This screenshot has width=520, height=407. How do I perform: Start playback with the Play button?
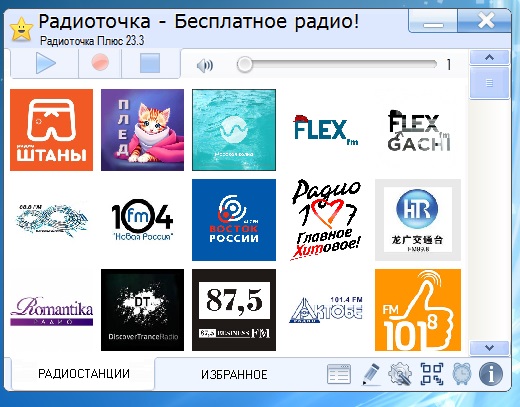[x=45, y=63]
